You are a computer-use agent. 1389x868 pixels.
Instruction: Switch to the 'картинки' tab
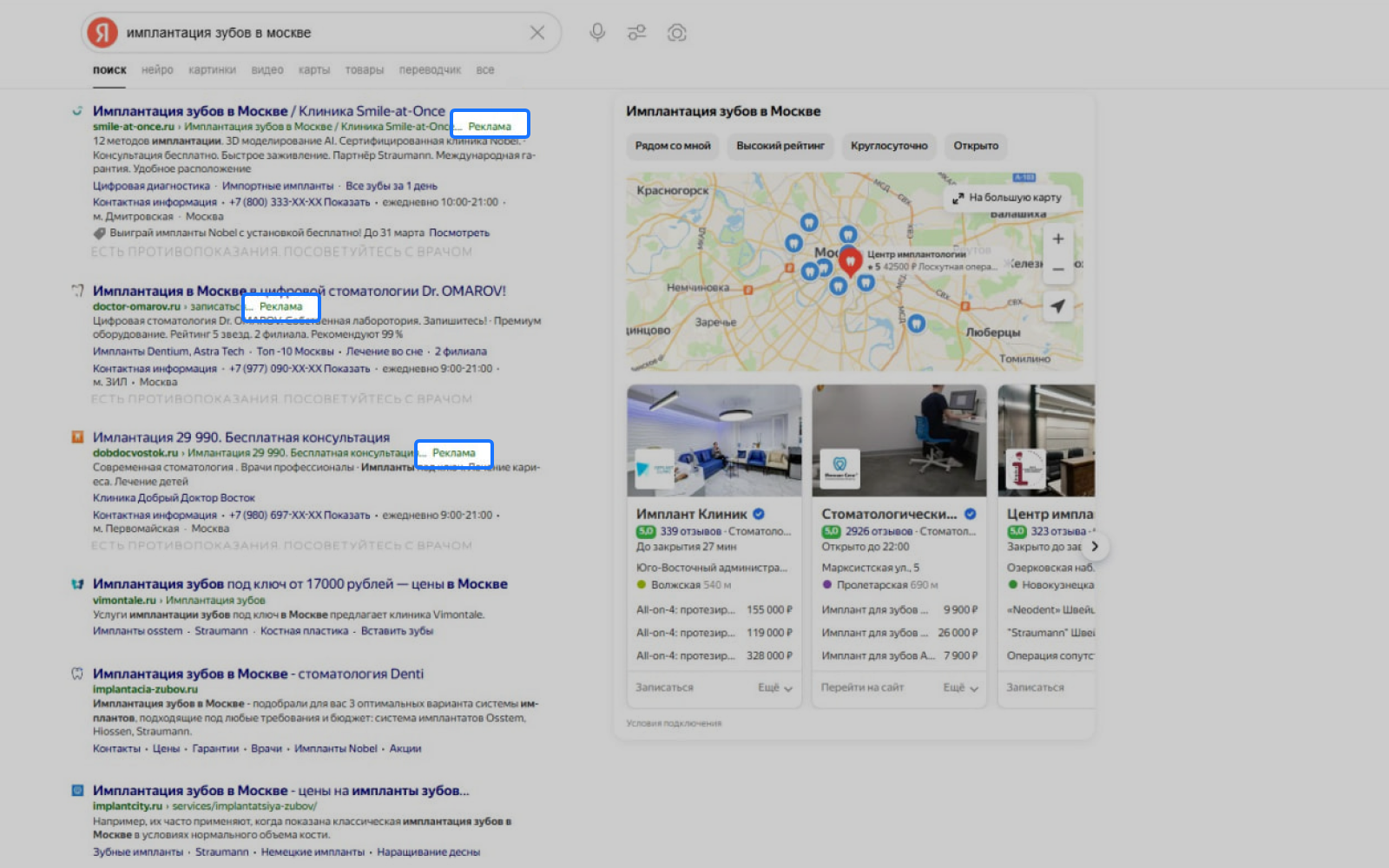[212, 70]
